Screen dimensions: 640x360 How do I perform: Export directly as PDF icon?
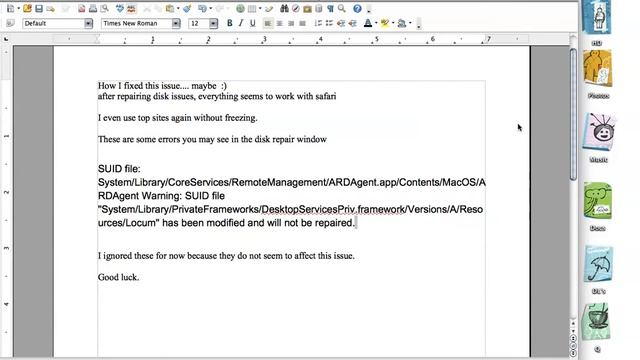pos(82,8)
